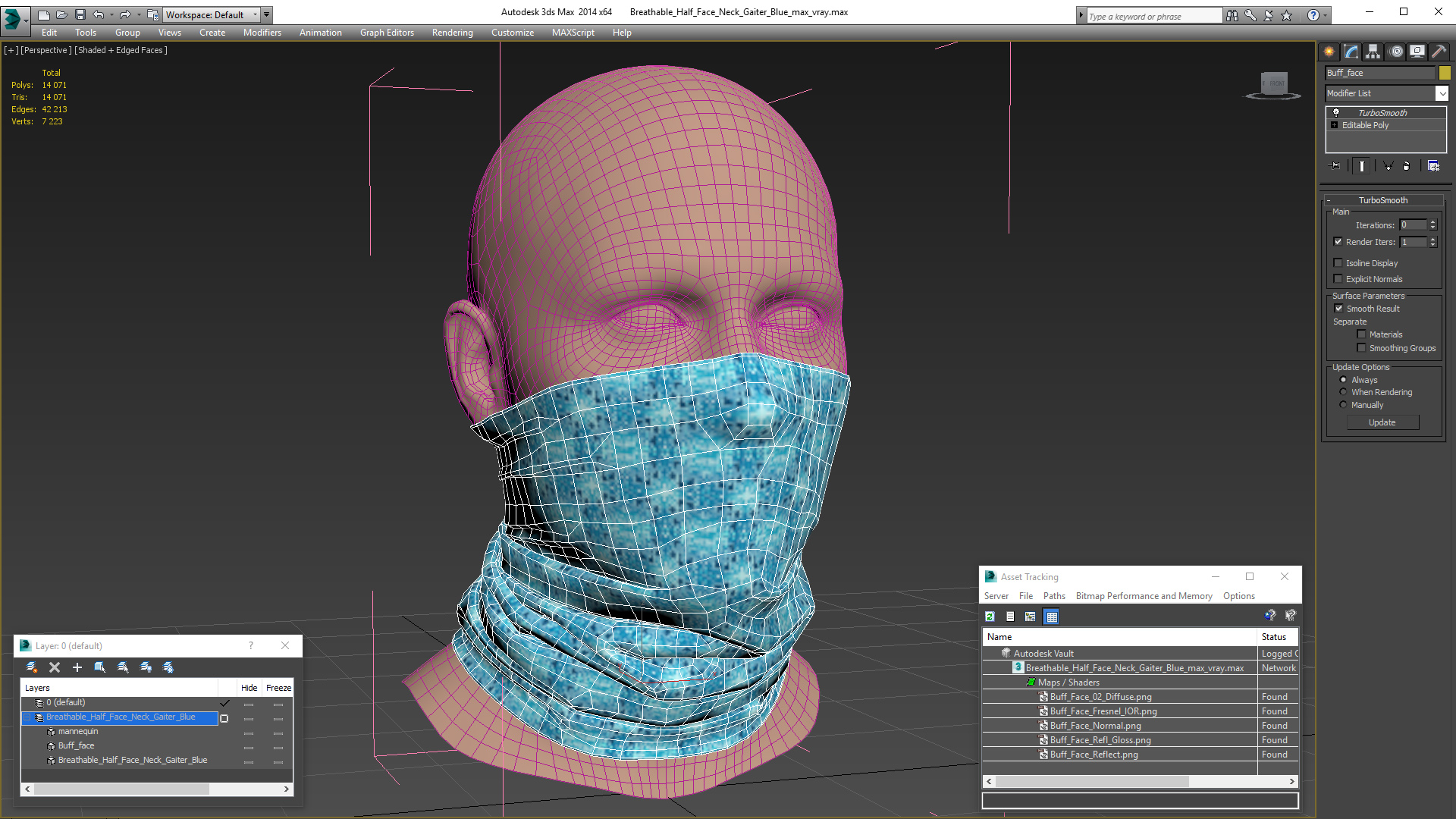1456x819 pixels.
Task: Click the TurboSmooth Update button
Action: point(1382,422)
